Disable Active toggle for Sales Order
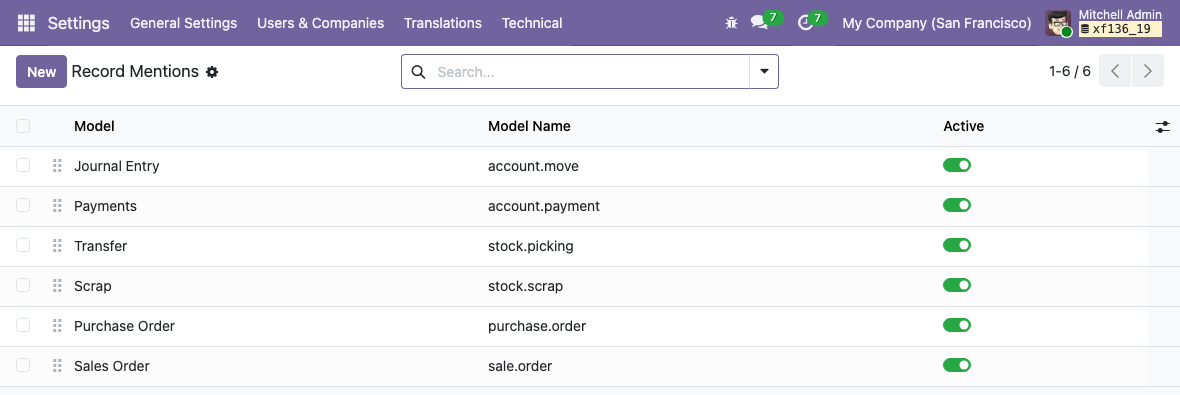Image resolution: width=1180 pixels, height=395 pixels. 957,365
